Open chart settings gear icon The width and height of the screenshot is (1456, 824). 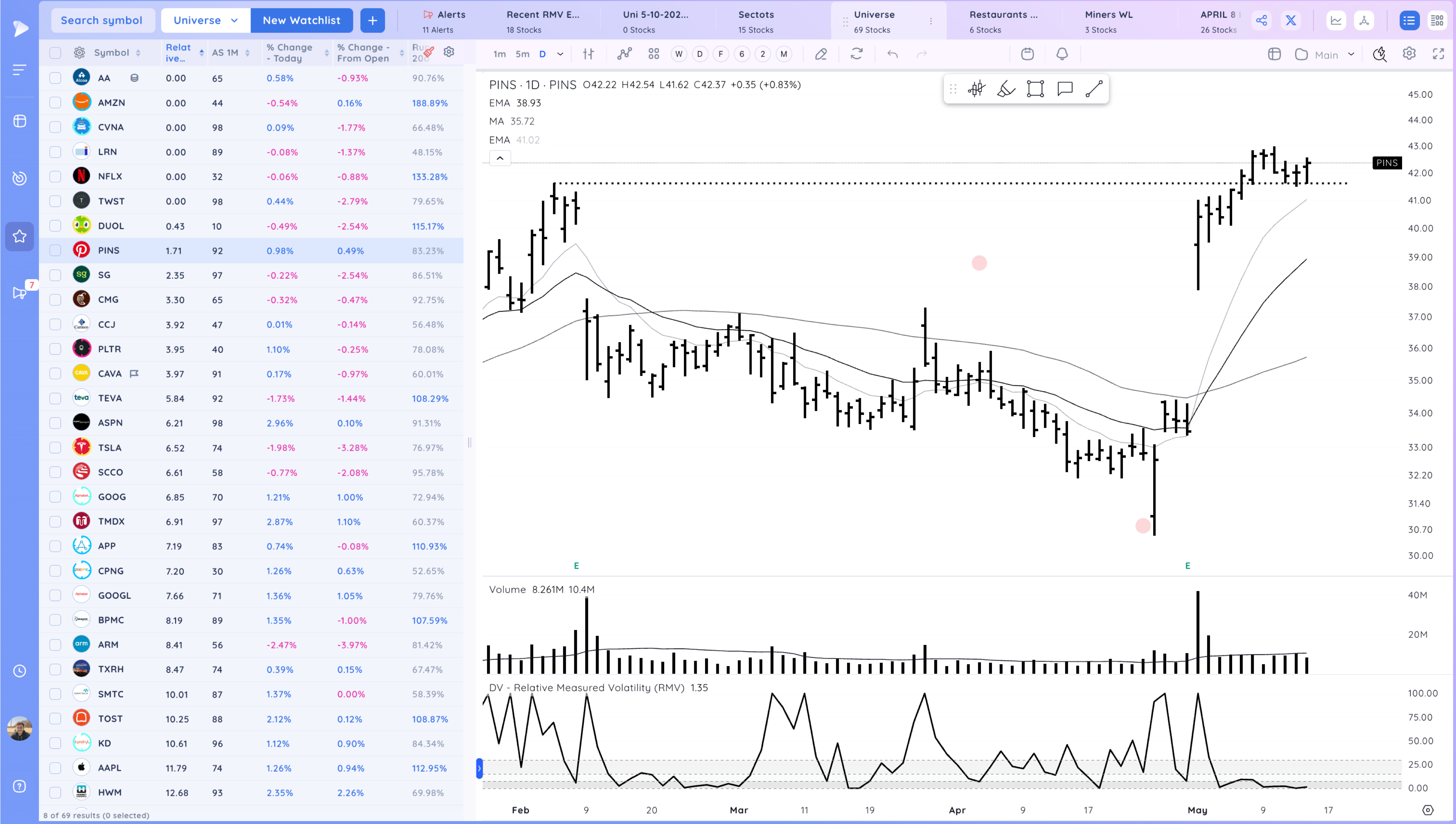click(1409, 54)
